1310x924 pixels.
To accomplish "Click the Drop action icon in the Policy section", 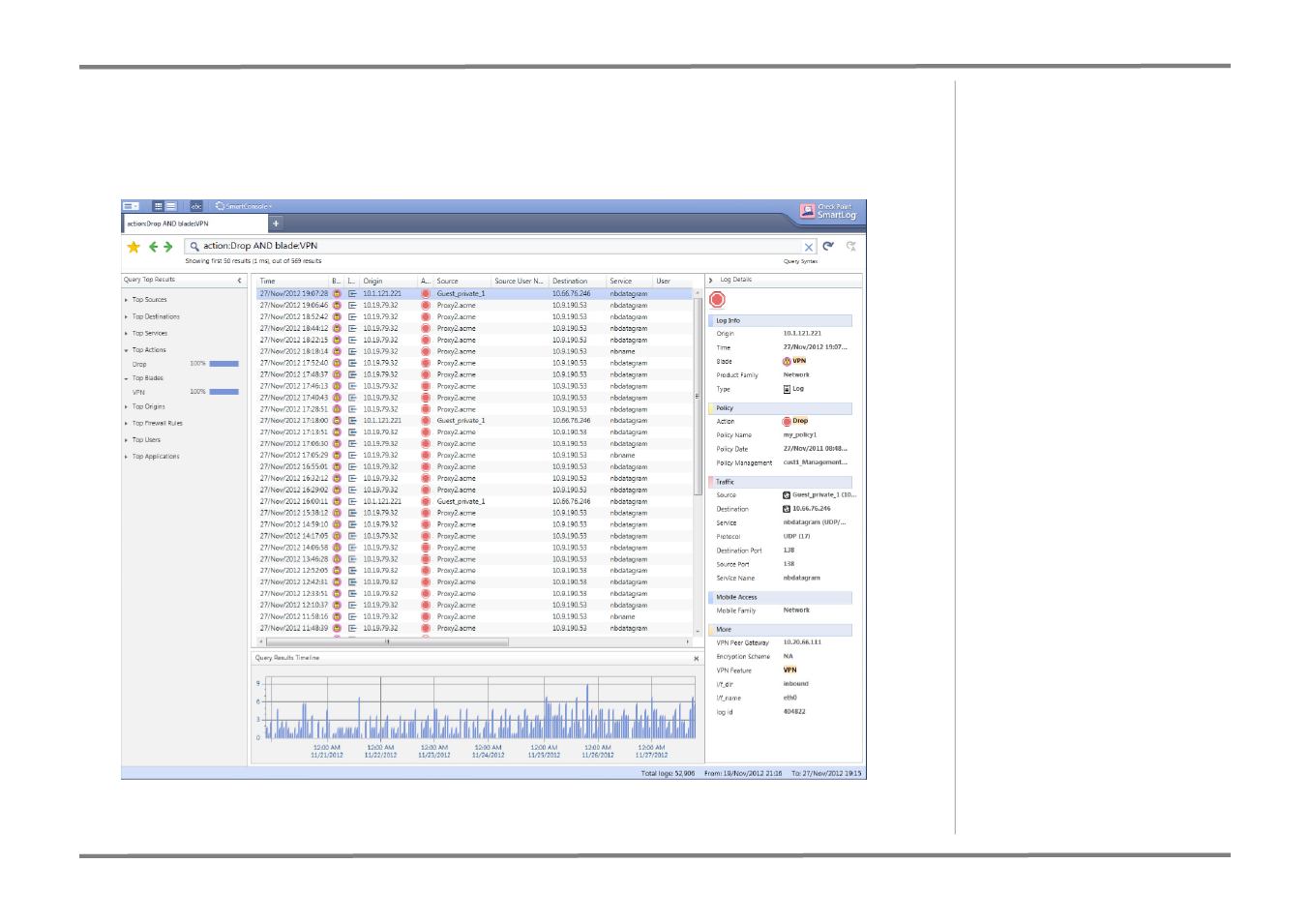I will click(788, 421).
